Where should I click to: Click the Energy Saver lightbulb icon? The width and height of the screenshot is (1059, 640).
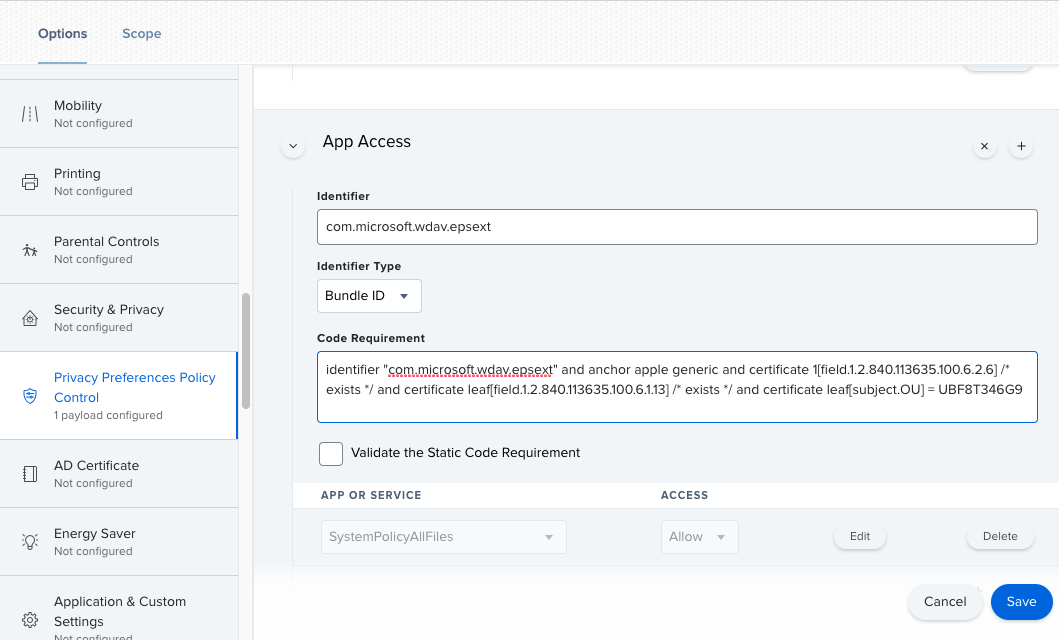tap(30, 542)
